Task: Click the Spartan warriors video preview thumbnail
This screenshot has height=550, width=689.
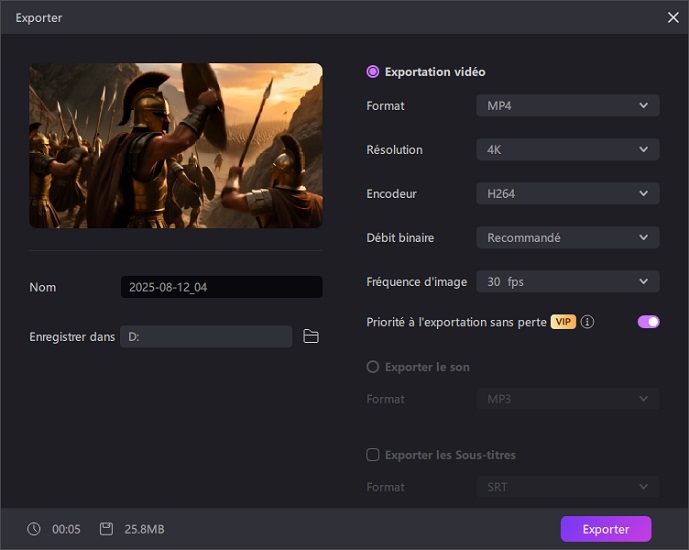Action: [176, 145]
